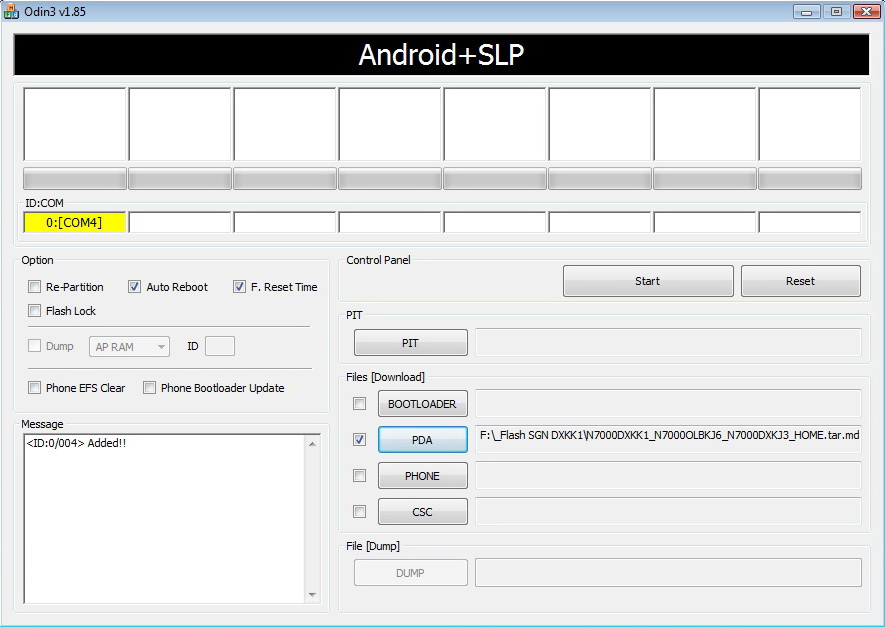Check the box beside PHONE button
The width and height of the screenshot is (885, 627).
(359, 475)
